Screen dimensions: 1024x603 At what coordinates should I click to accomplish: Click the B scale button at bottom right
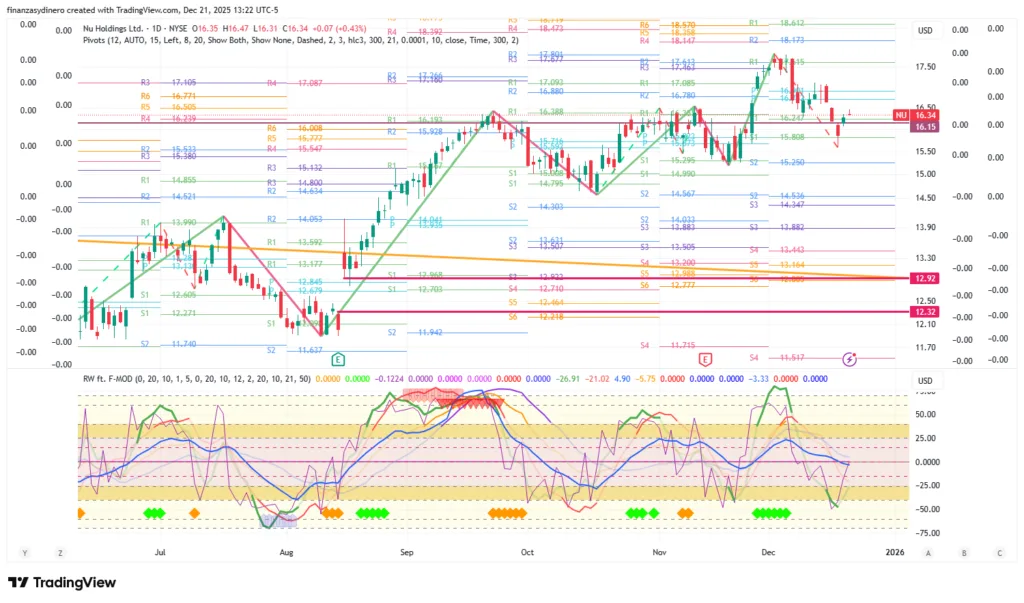[x=964, y=552]
